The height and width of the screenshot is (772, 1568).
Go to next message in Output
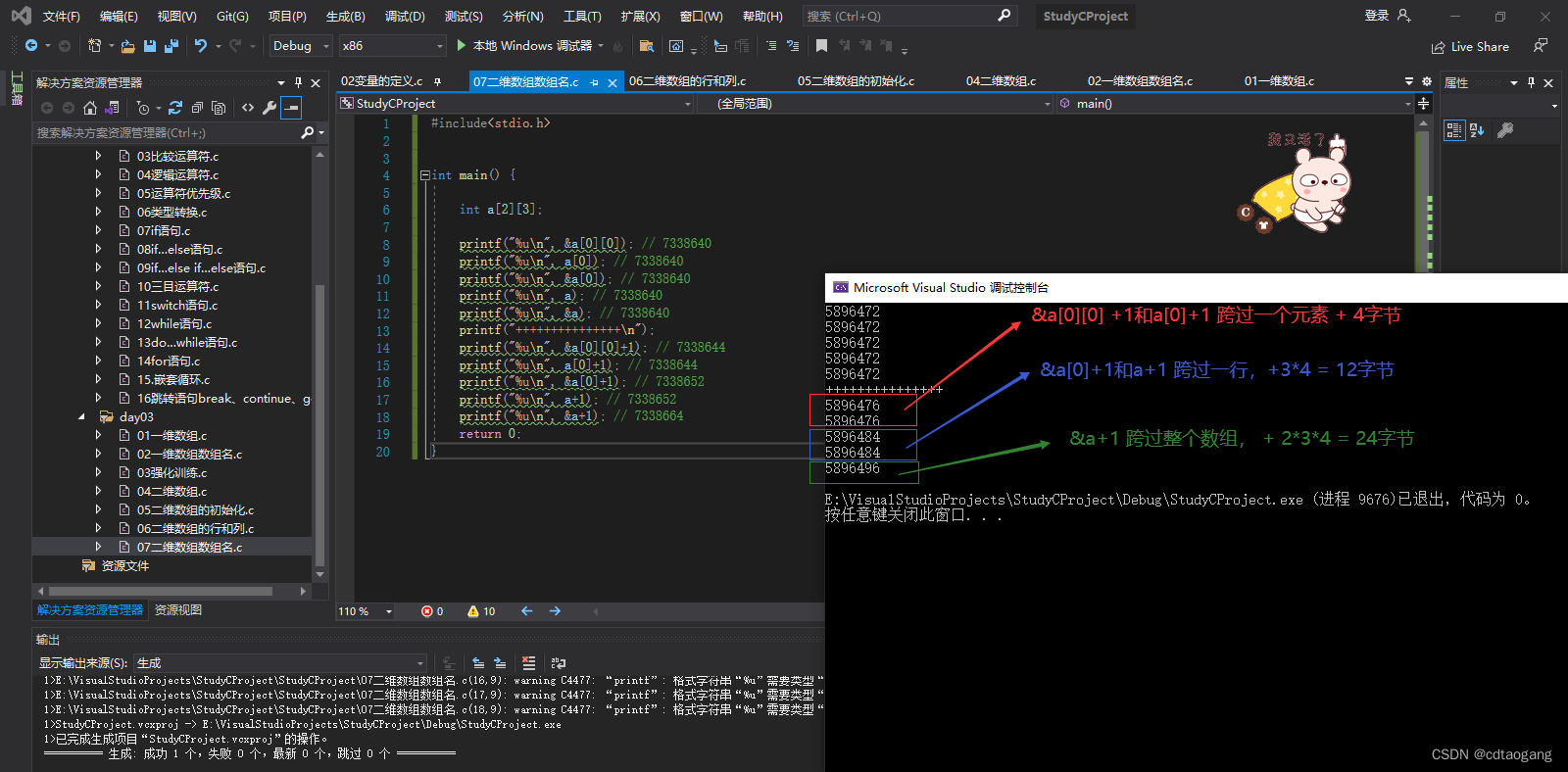[500, 663]
